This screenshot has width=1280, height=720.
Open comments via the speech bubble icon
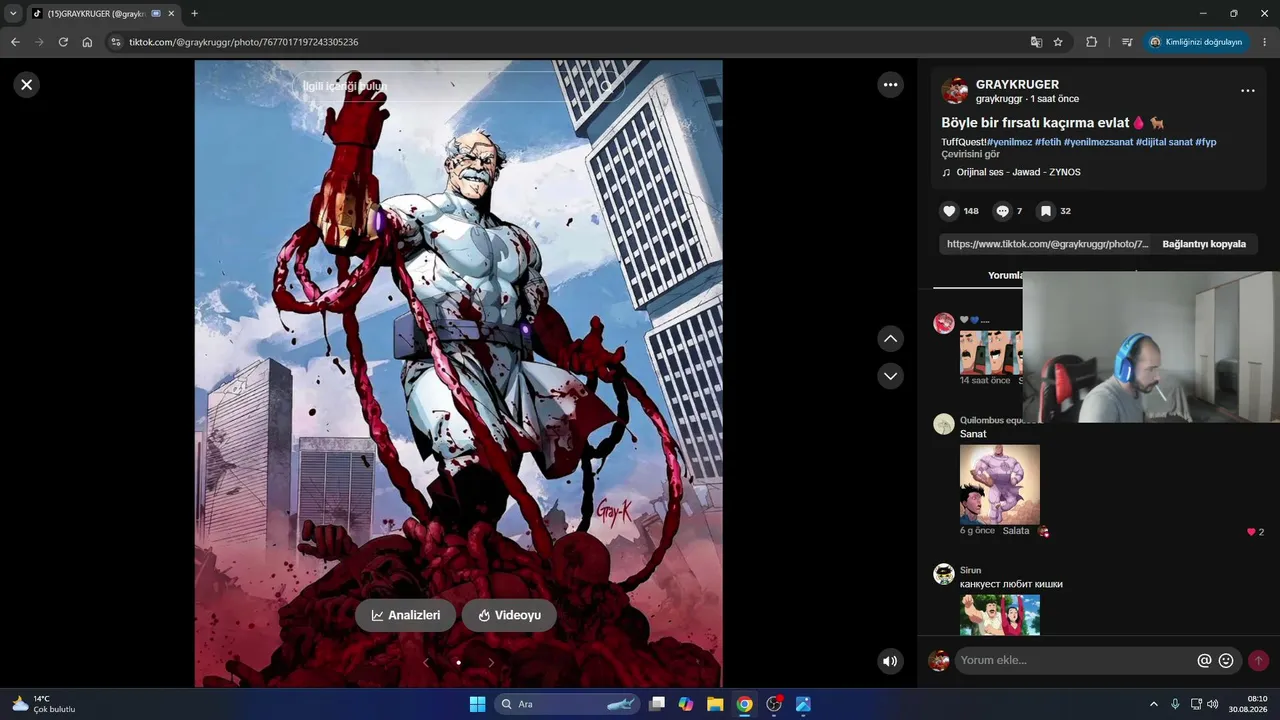(1002, 211)
